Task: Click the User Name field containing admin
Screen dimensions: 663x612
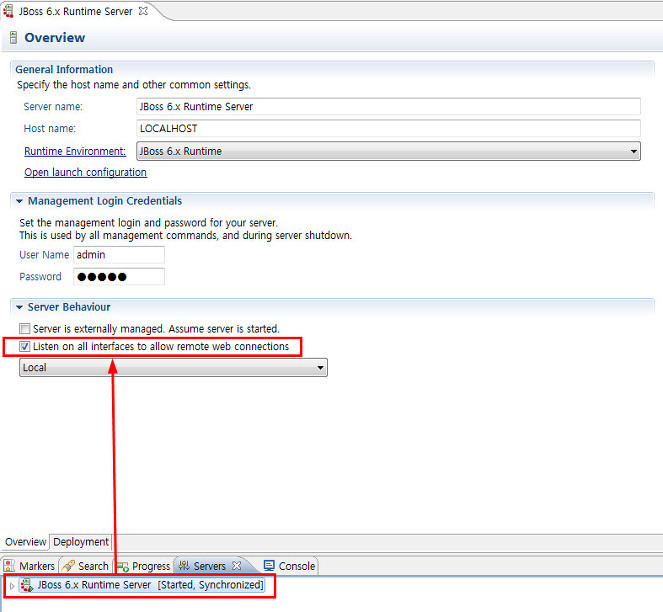Action: click(119, 255)
